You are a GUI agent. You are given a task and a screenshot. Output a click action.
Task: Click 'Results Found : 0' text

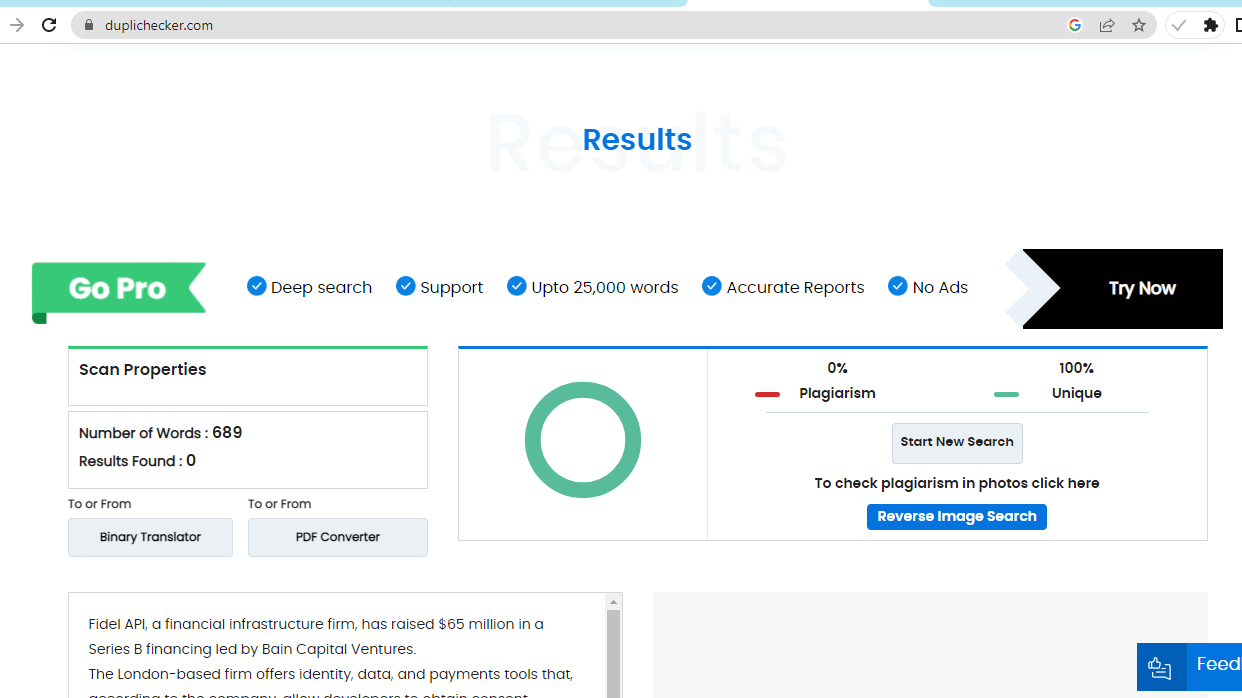coord(138,461)
